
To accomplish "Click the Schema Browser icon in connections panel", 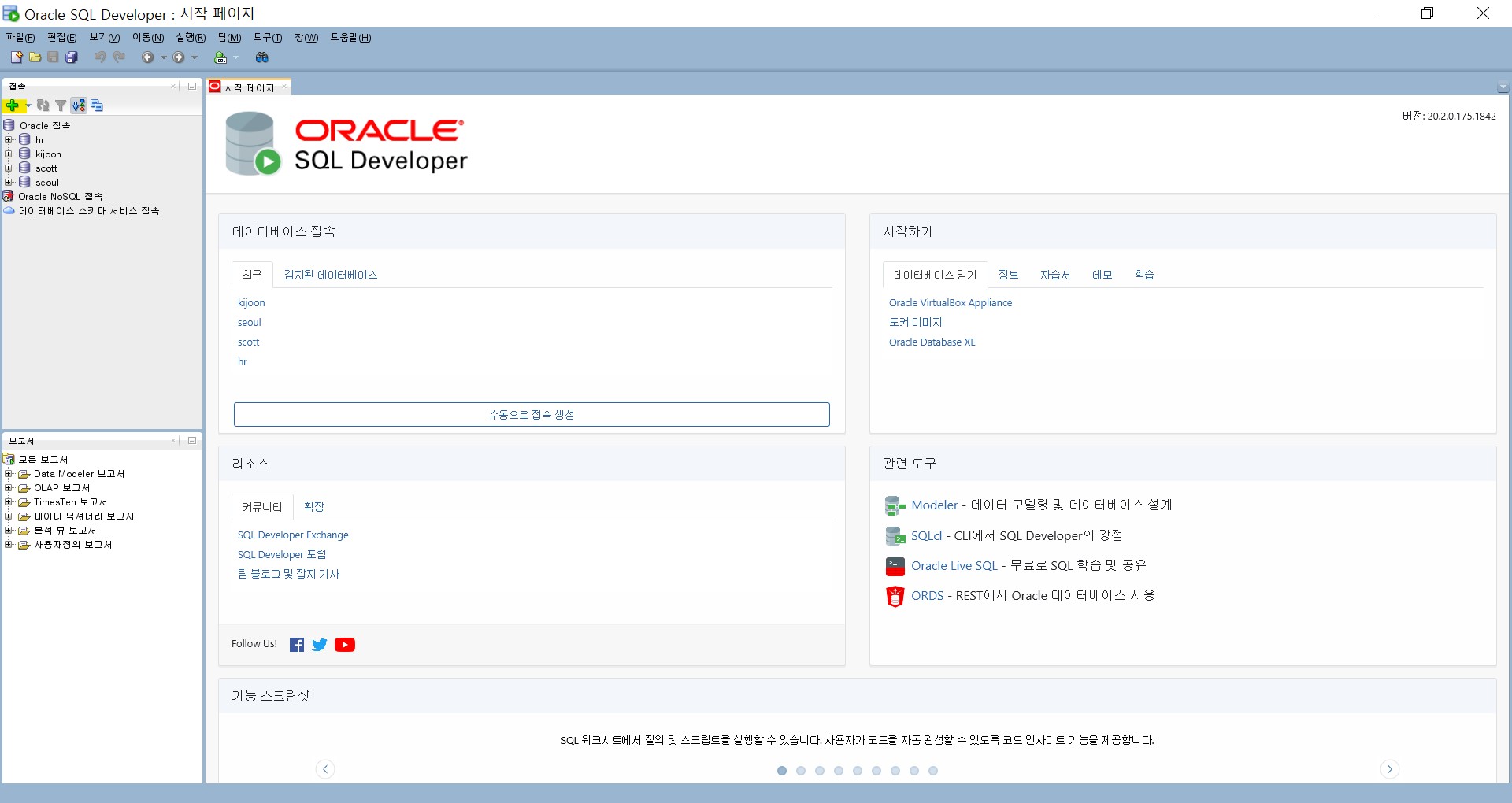I will coord(79,105).
